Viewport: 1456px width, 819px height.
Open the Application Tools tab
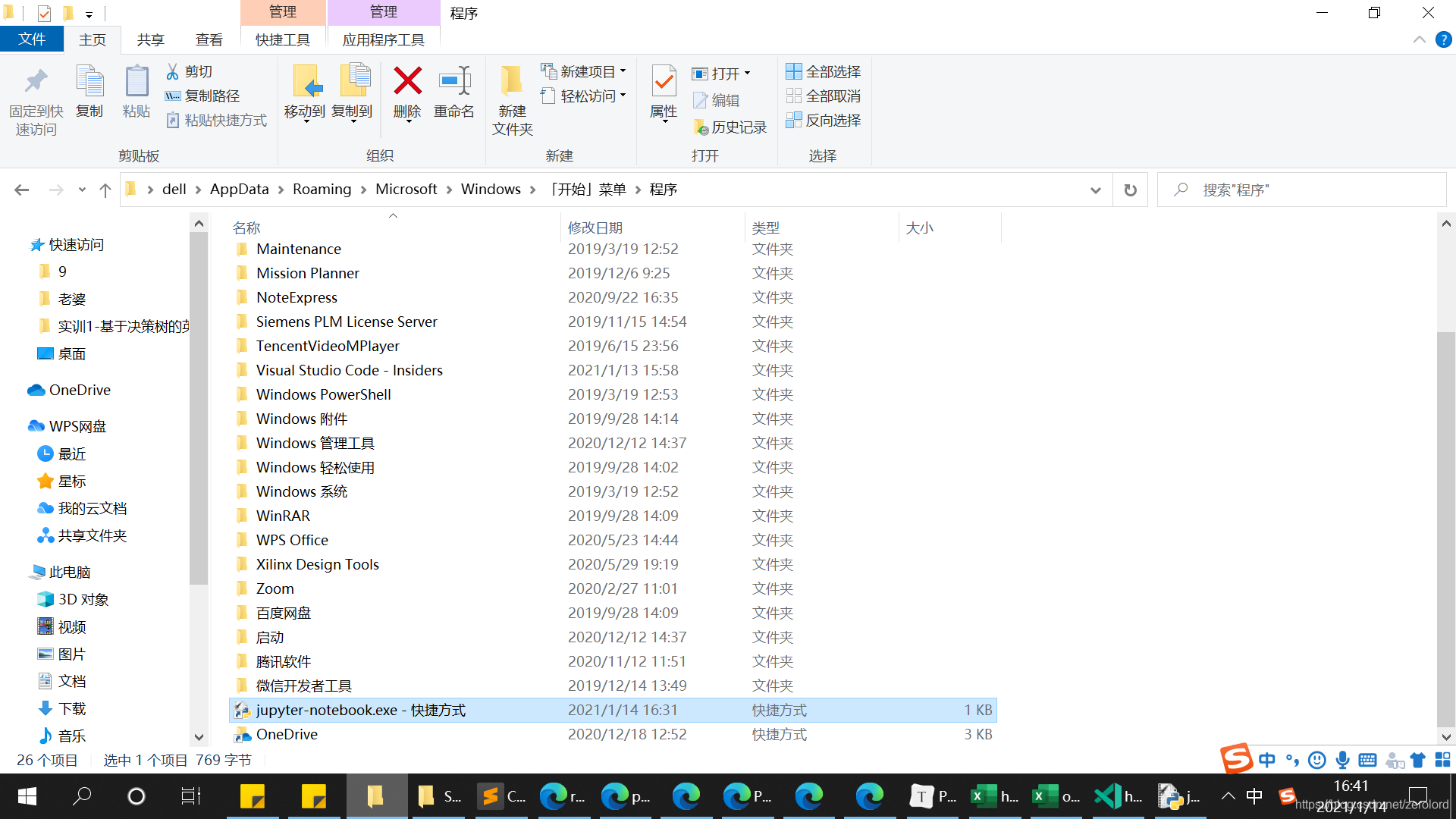pyautogui.click(x=384, y=39)
